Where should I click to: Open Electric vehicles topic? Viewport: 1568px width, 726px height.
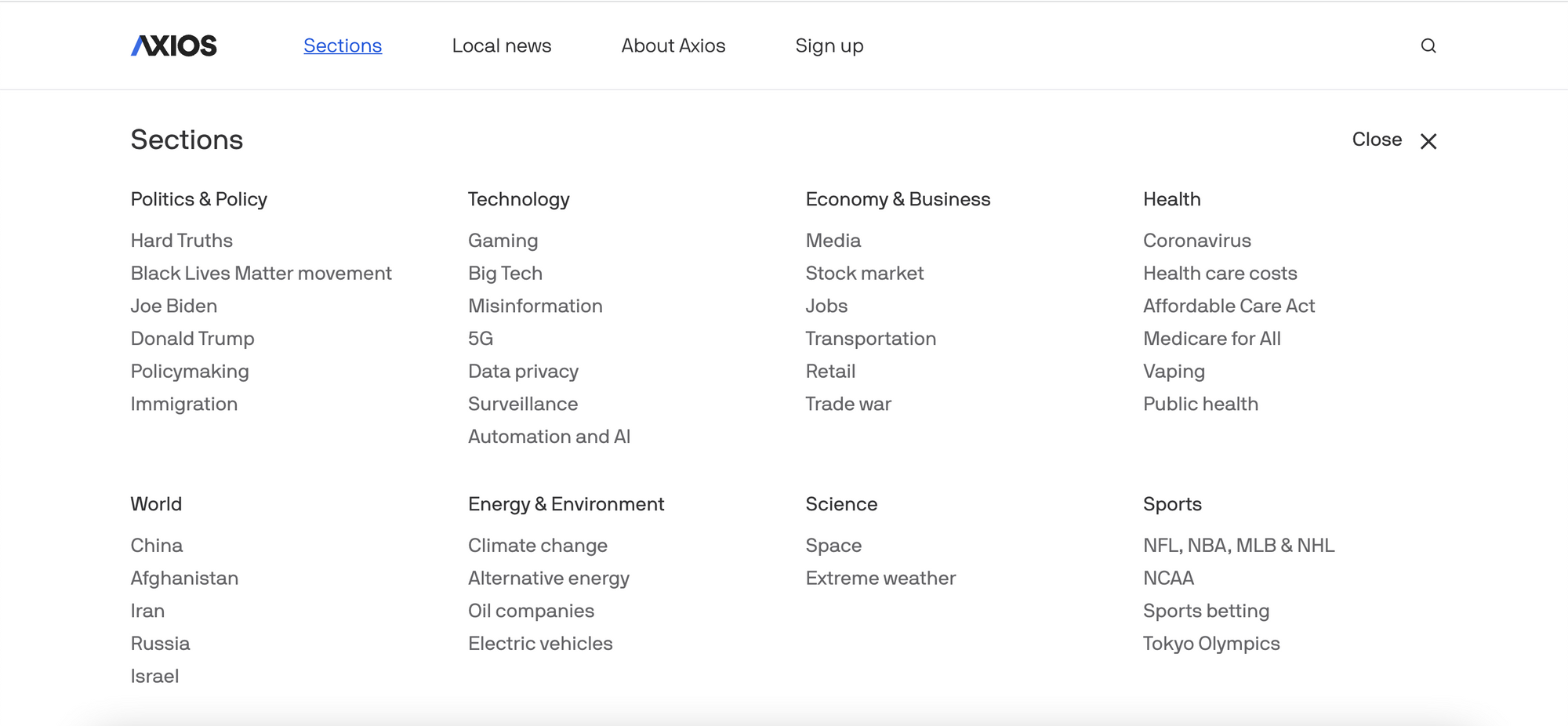click(541, 644)
